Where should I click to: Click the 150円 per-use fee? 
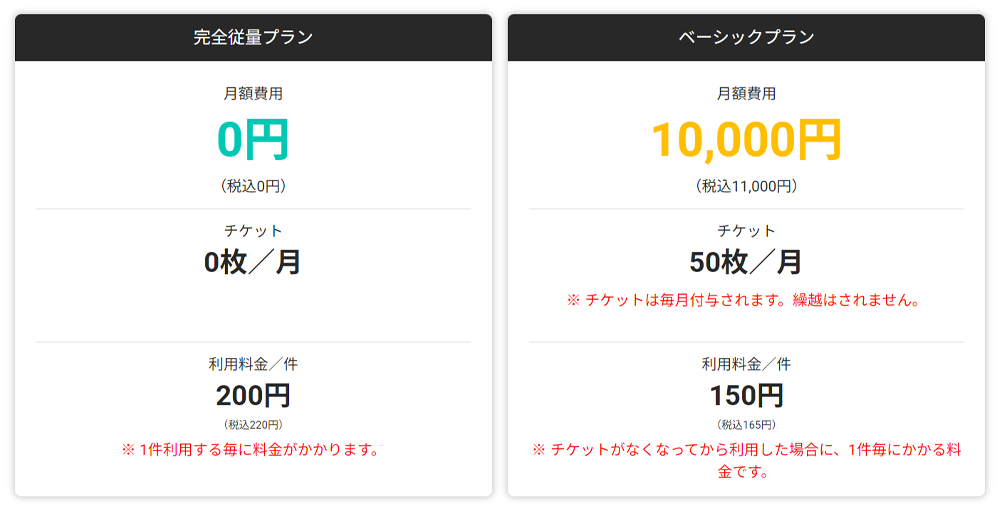pyautogui.click(x=746, y=395)
